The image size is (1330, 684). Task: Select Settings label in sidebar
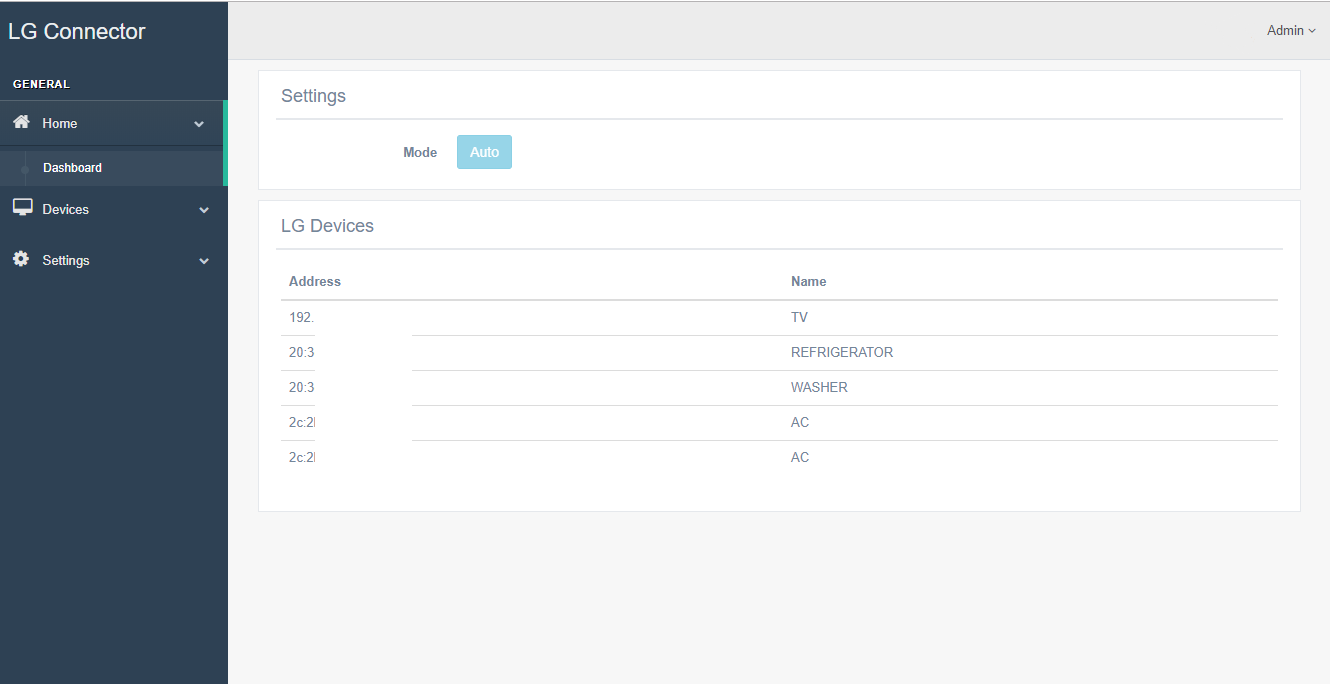[x=66, y=261]
